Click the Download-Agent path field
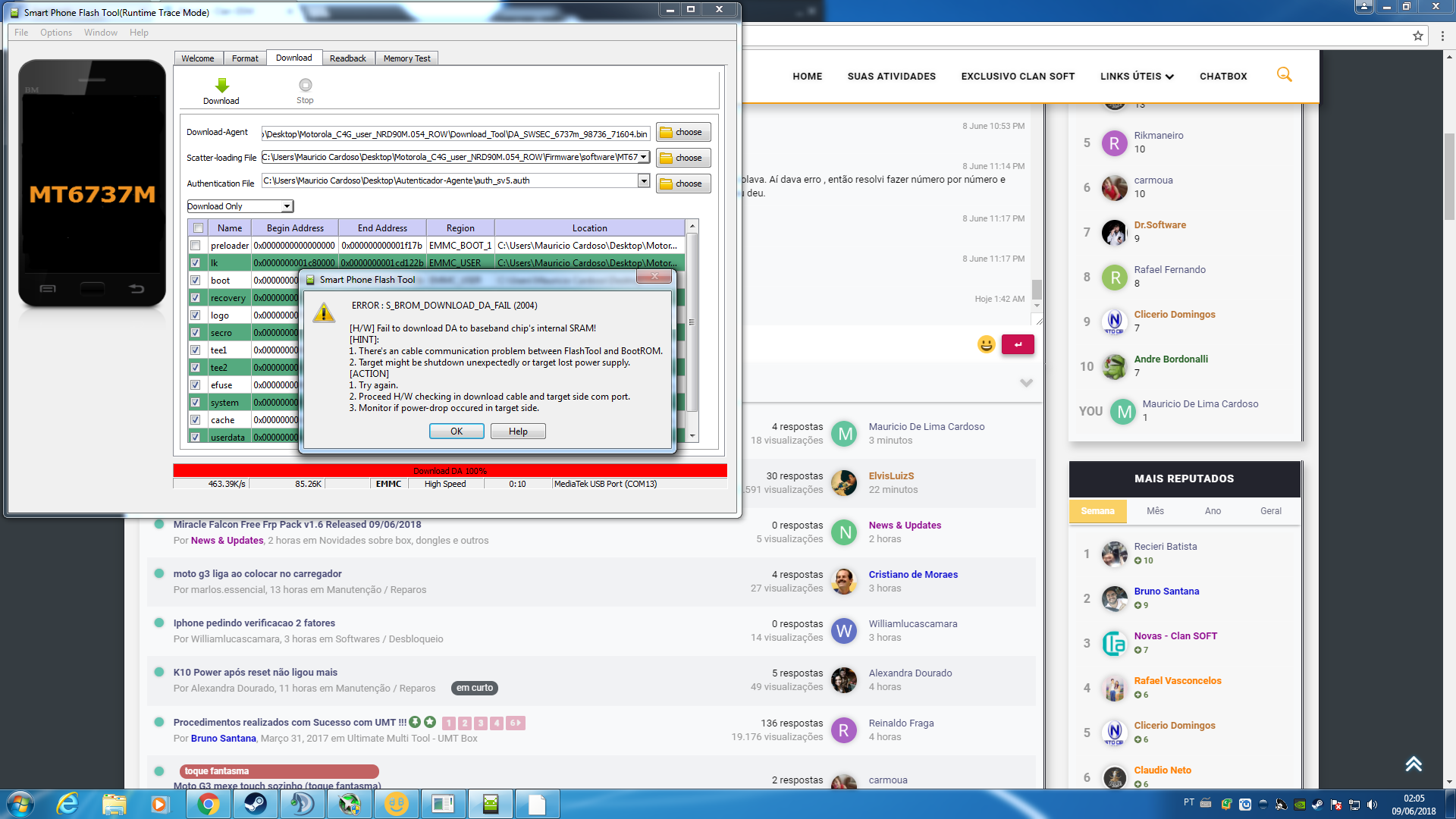The image size is (1456, 819). coord(456,134)
